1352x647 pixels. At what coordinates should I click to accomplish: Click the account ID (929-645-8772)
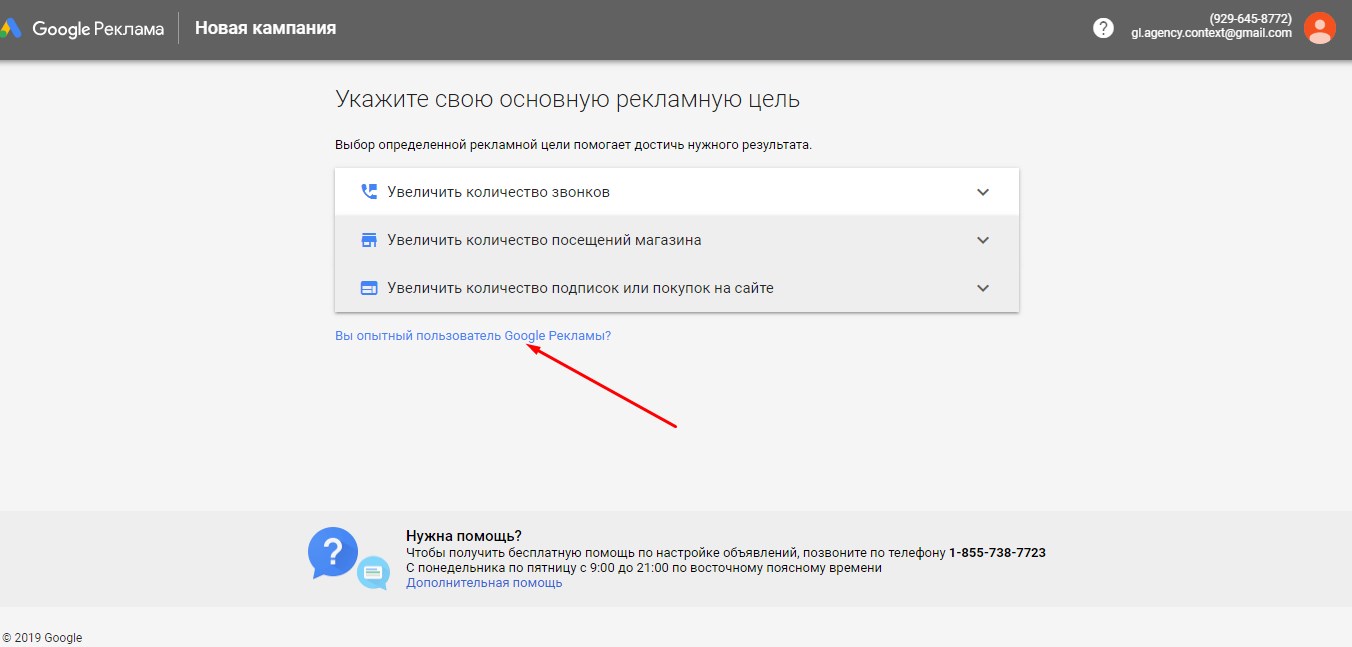(x=1250, y=19)
